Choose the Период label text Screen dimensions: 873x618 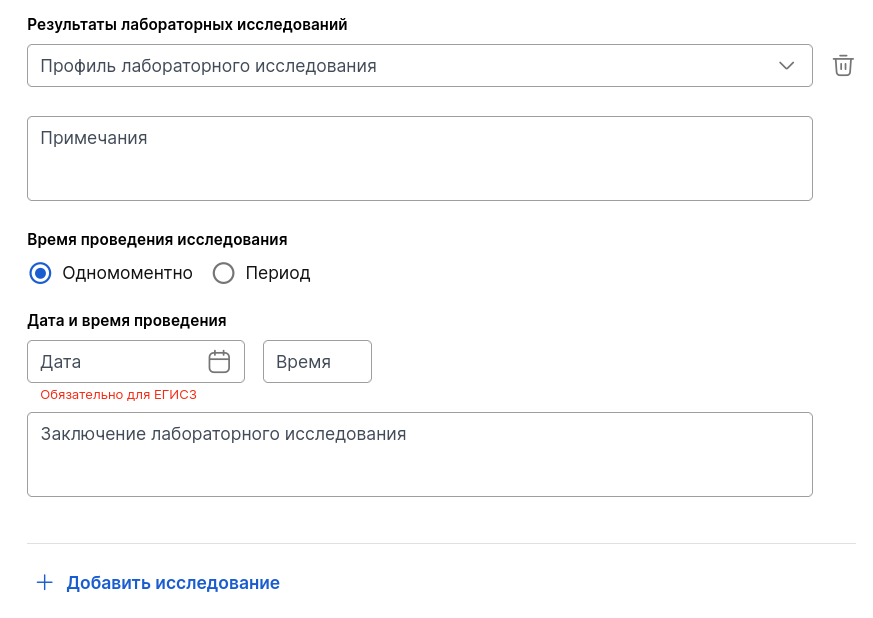point(278,273)
